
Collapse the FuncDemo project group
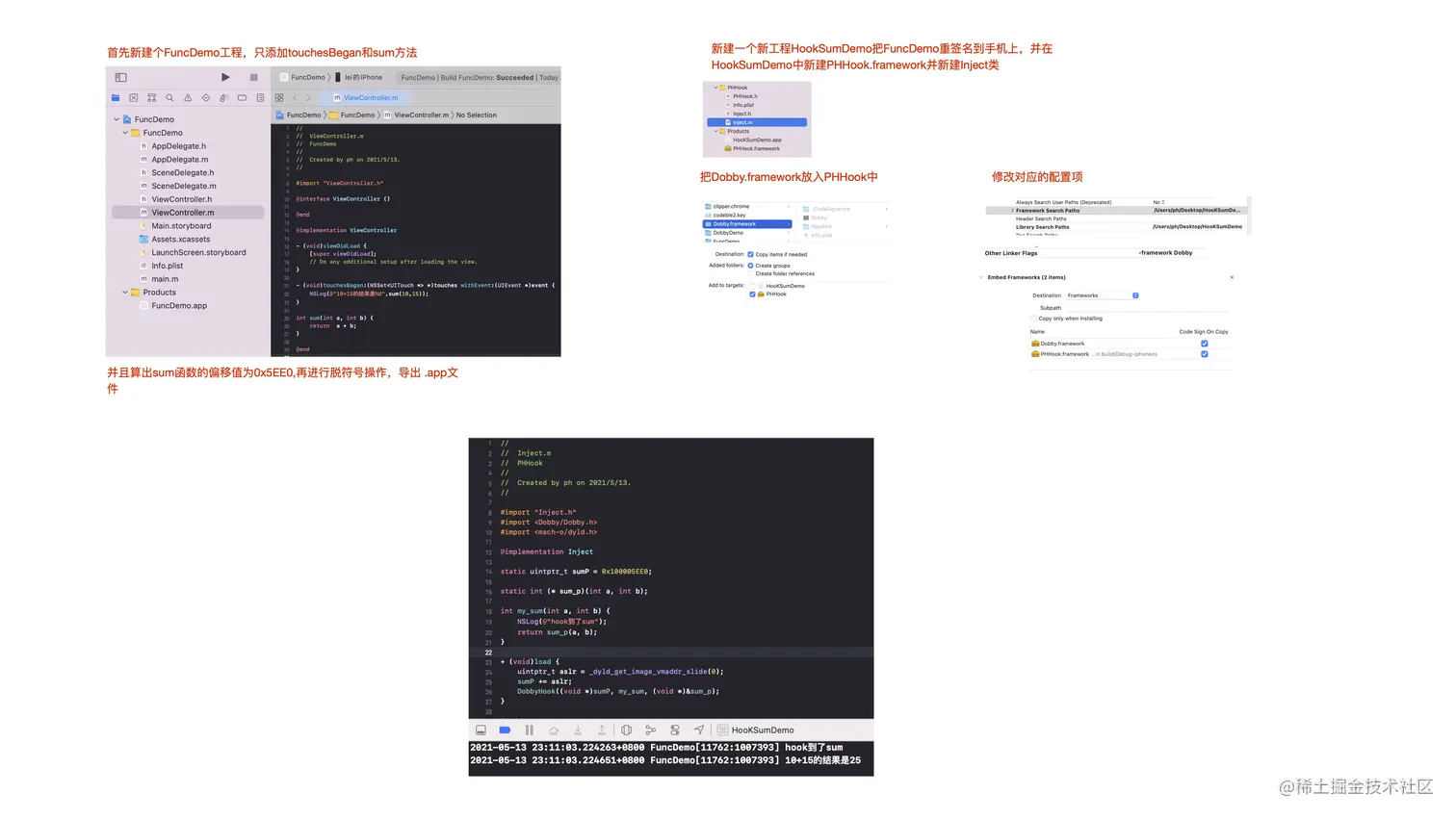[x=116, y=118]
